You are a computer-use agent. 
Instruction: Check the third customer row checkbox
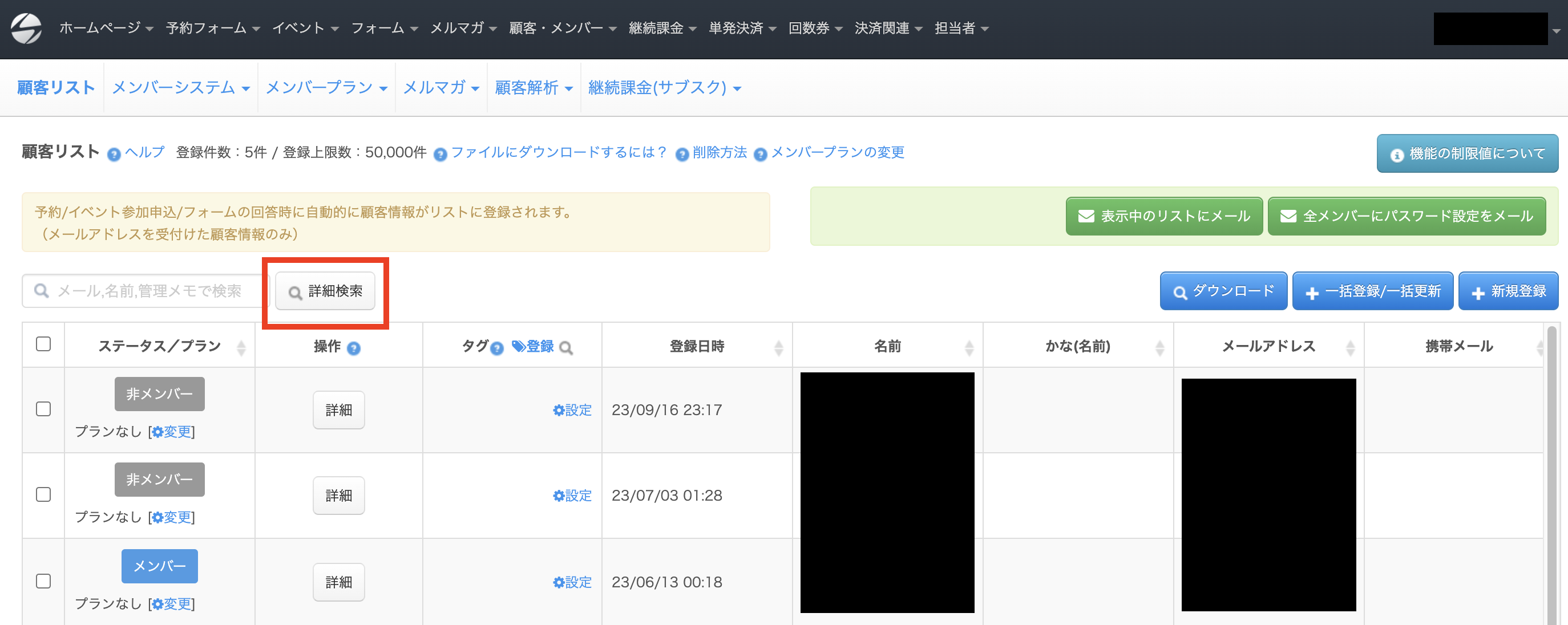(x=43, y=581)
